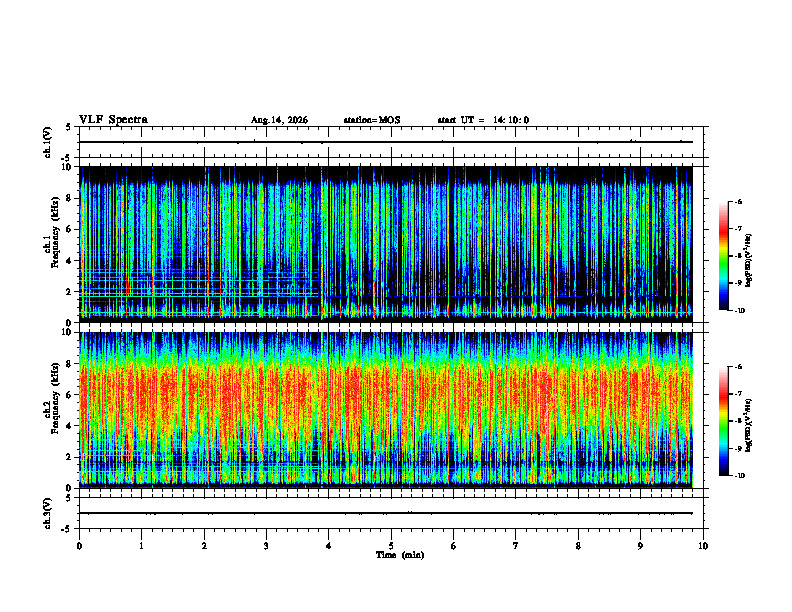Image resolution: width=792 pixels, height=612 pixels.
Task: Click time axis tick label "7"
Action: tap(516, 546)
